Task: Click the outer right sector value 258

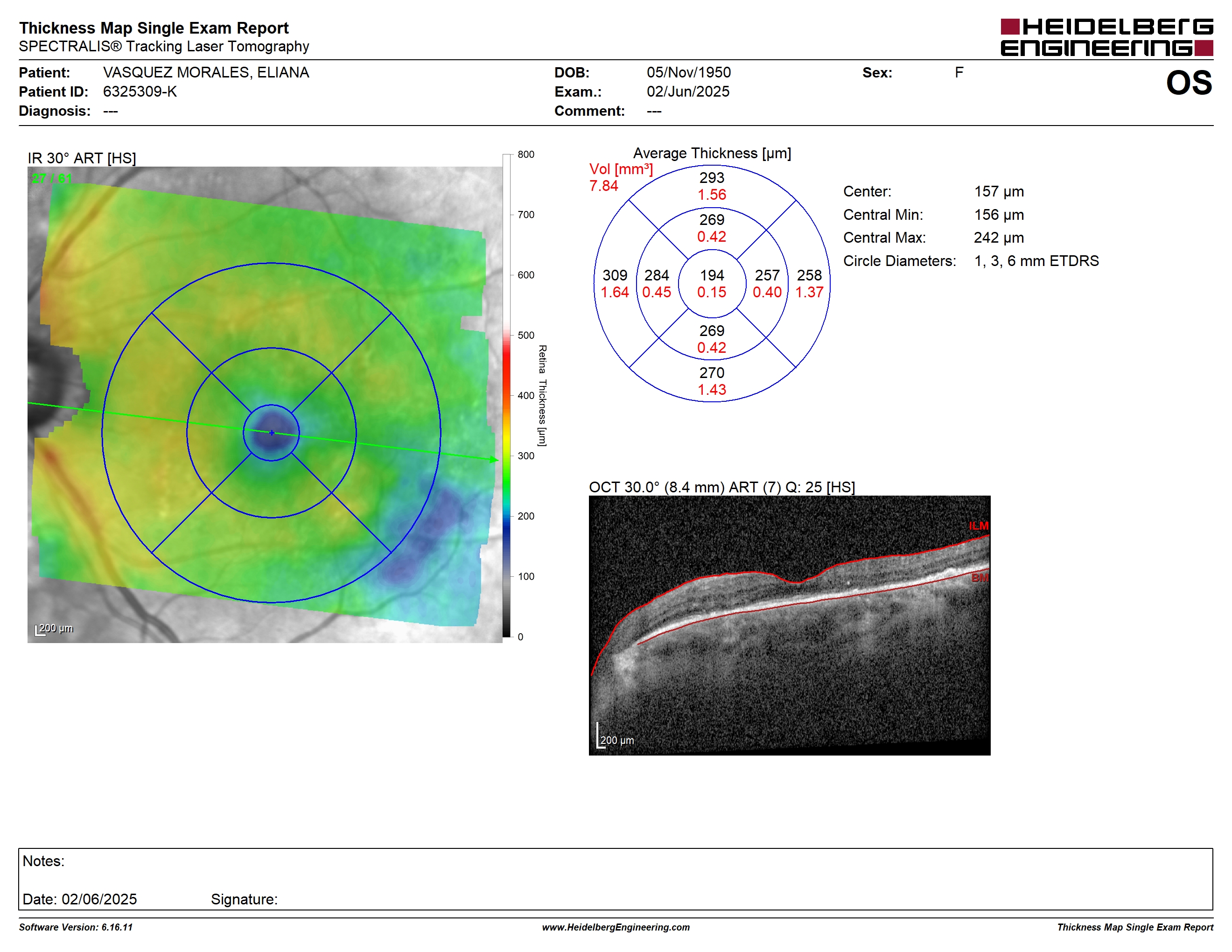Action: (x=810, y=275)
